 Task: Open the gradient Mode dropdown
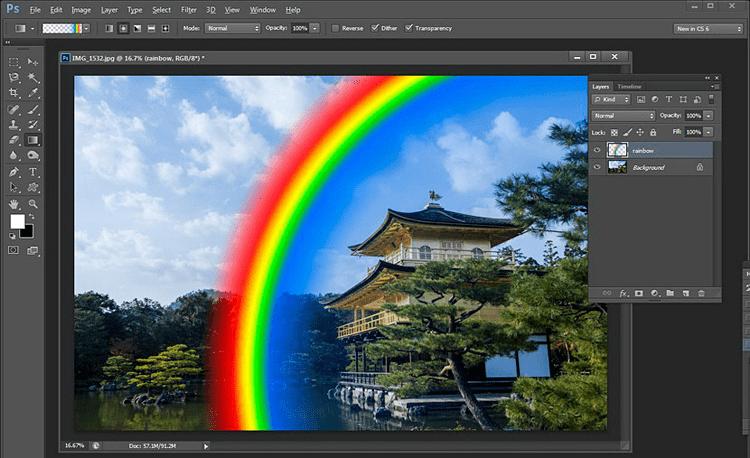(x=233, y=28)
